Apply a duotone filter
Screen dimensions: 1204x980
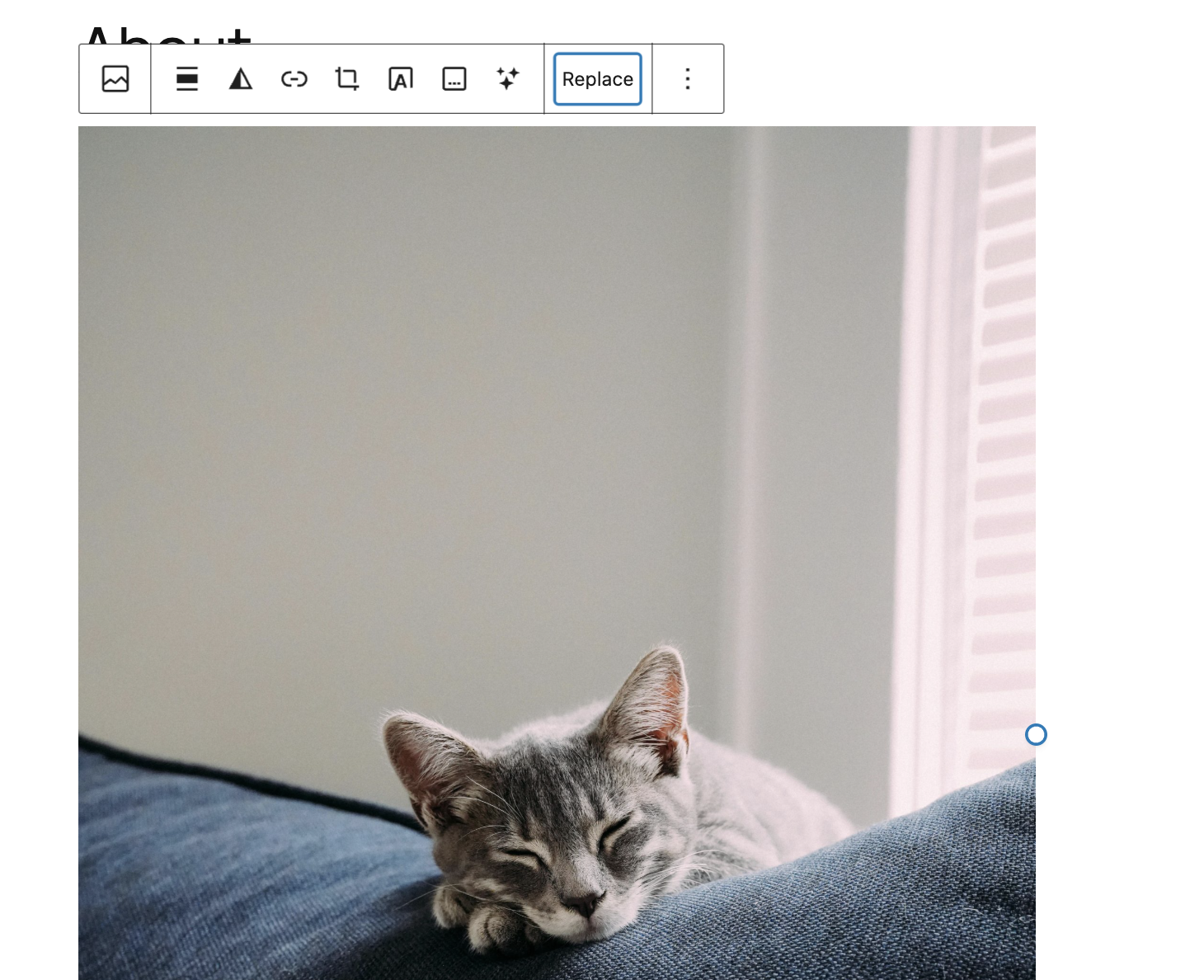click(241, 79)
